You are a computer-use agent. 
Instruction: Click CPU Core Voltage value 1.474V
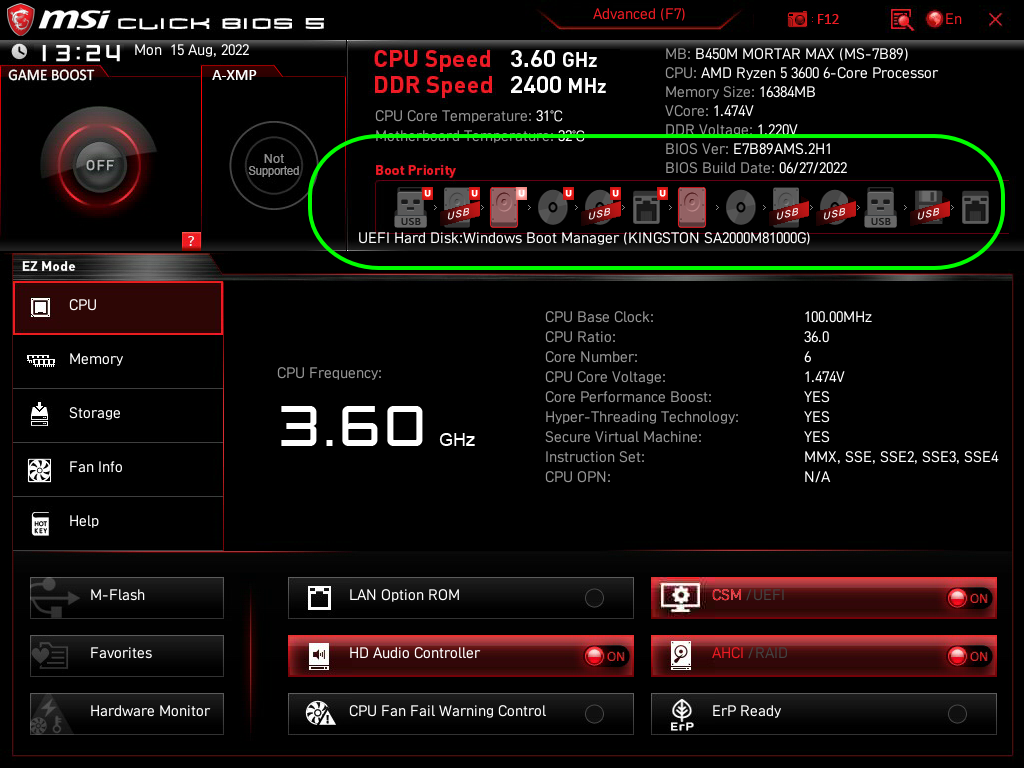point(824,377)
